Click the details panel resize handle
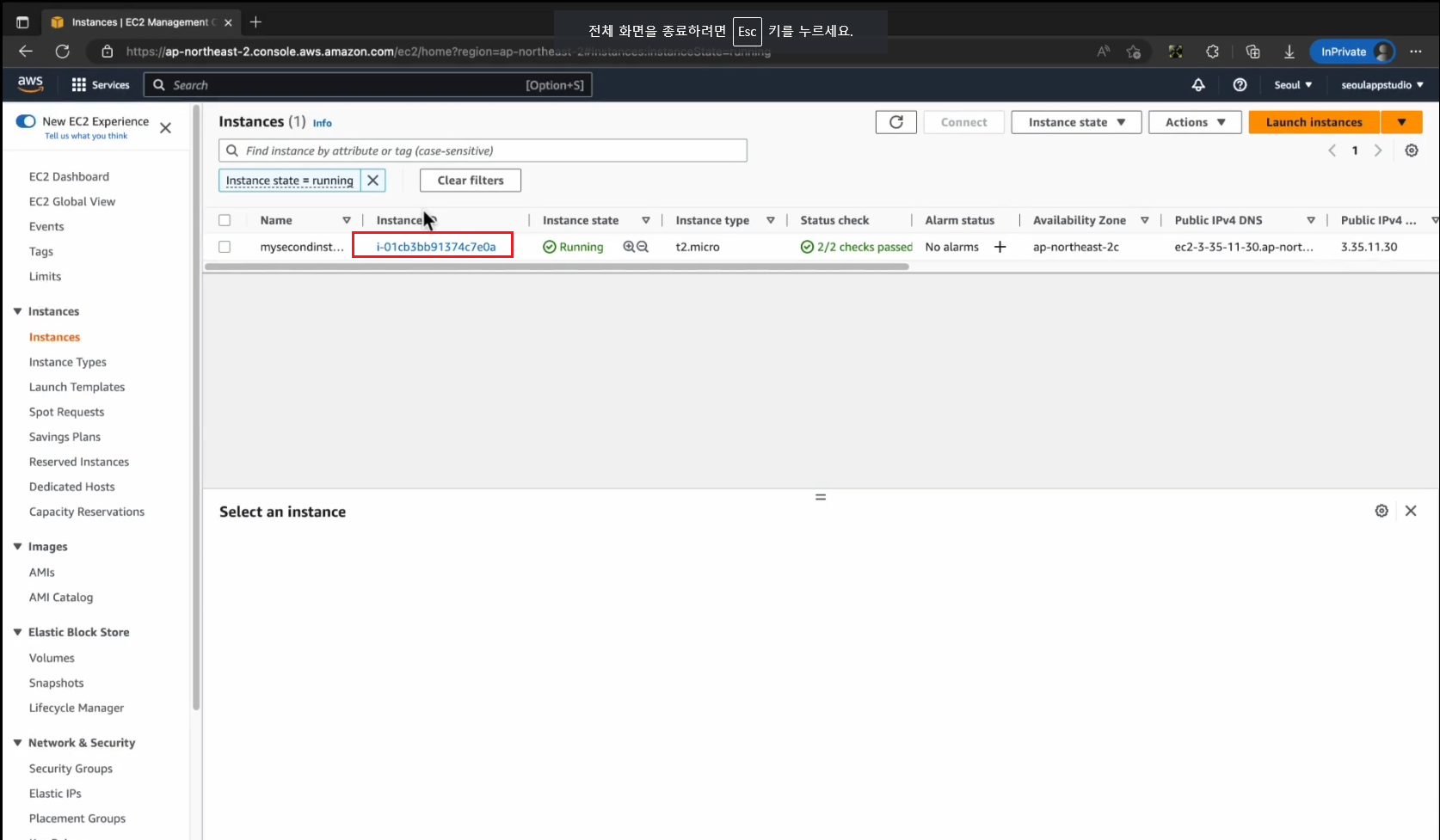 coord(821,497)
